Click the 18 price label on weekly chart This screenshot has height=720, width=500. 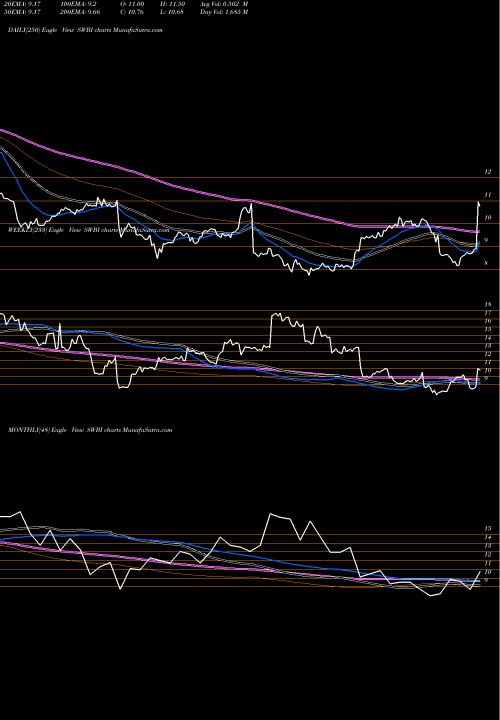tap(488, 304)
